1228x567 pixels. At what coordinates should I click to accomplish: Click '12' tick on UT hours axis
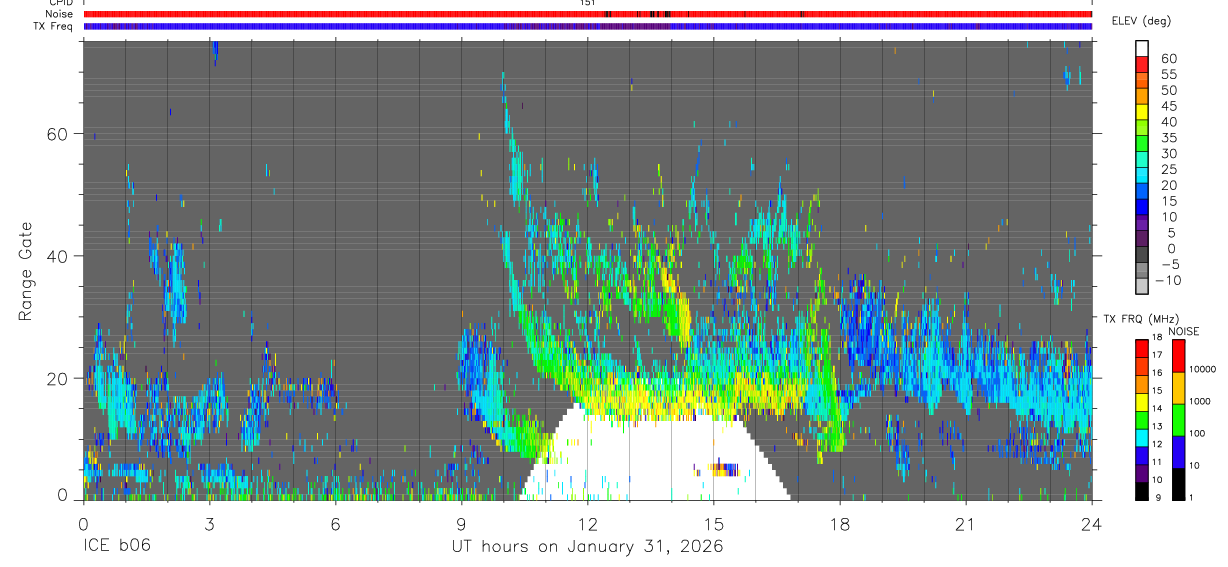click(x=588, y=523)
